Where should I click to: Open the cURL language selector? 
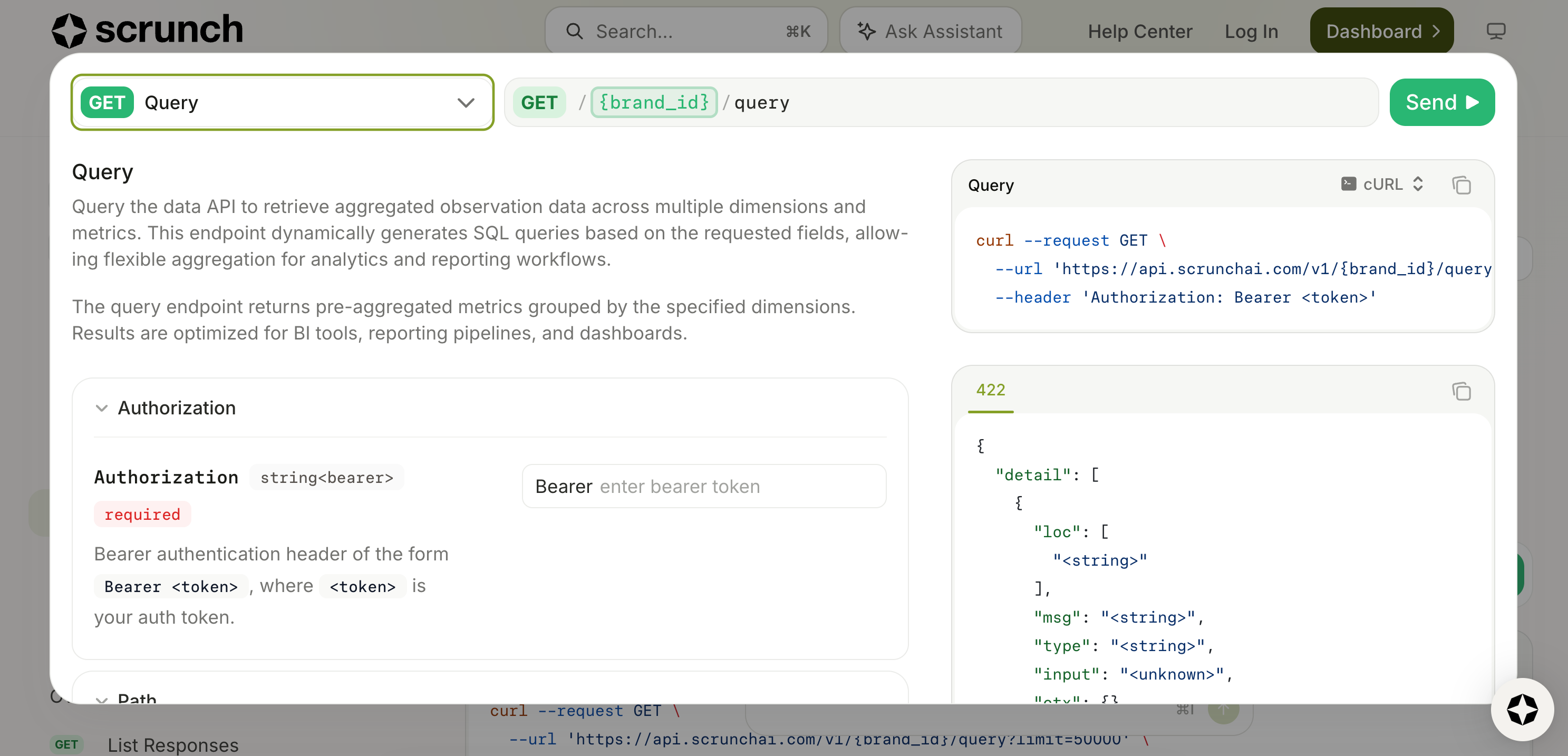tap(1382, 184)
